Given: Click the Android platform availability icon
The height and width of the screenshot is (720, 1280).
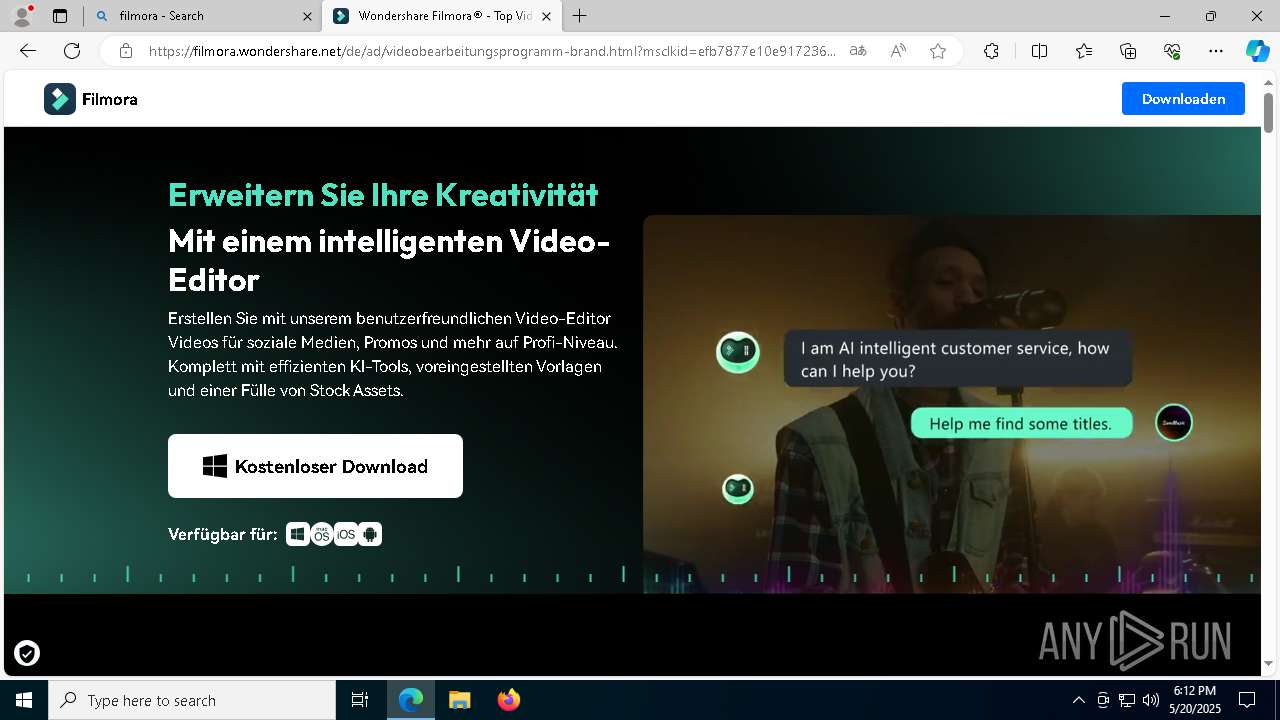Looking at the screenshot, I should click(370, 534).
